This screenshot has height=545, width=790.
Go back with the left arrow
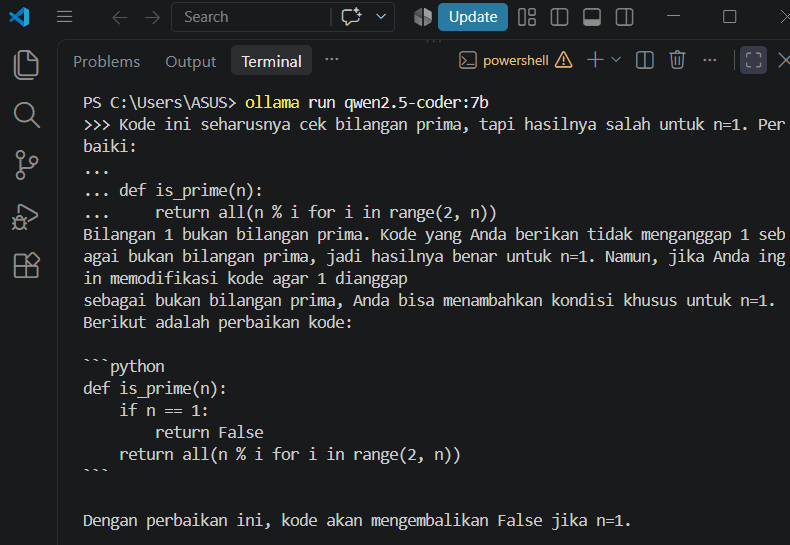pos(119,18)
